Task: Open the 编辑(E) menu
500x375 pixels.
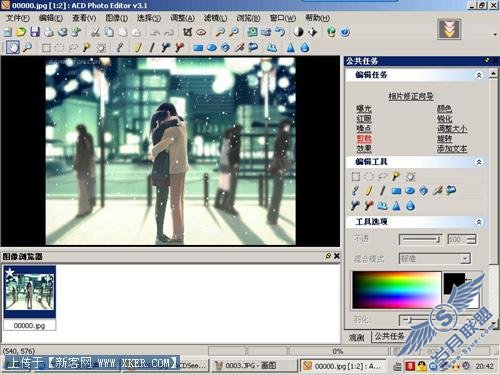Action: tap(51, 18)
